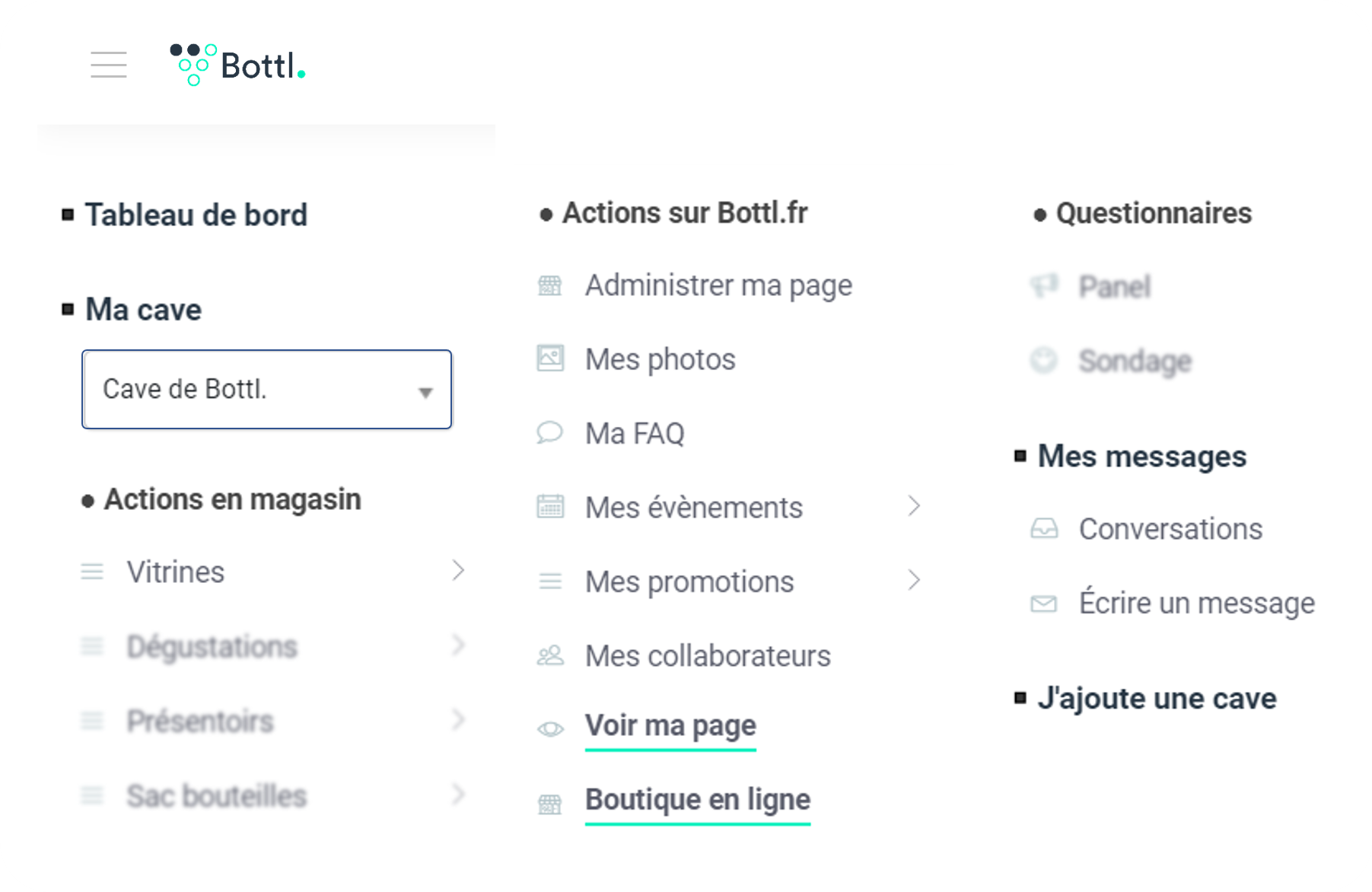Click the people icon beside Mes collaborateurs
Viewport: 1372px width, 892px height.
[550, 655]
